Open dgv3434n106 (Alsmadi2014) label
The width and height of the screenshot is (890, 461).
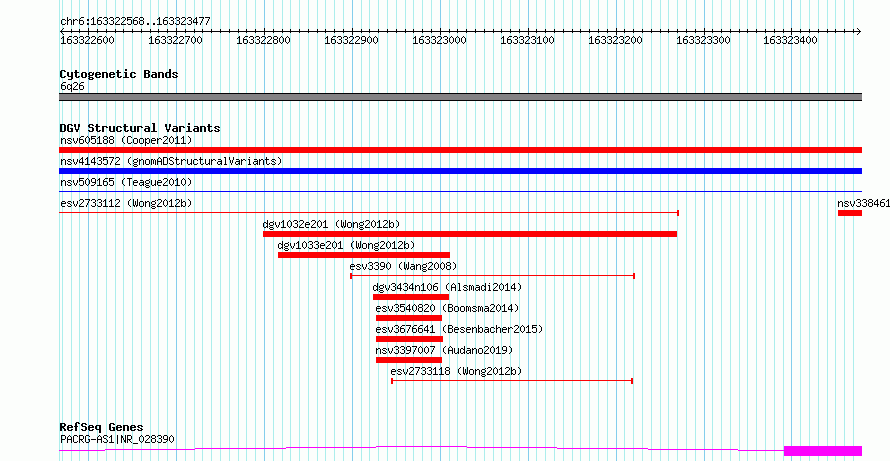447,287
